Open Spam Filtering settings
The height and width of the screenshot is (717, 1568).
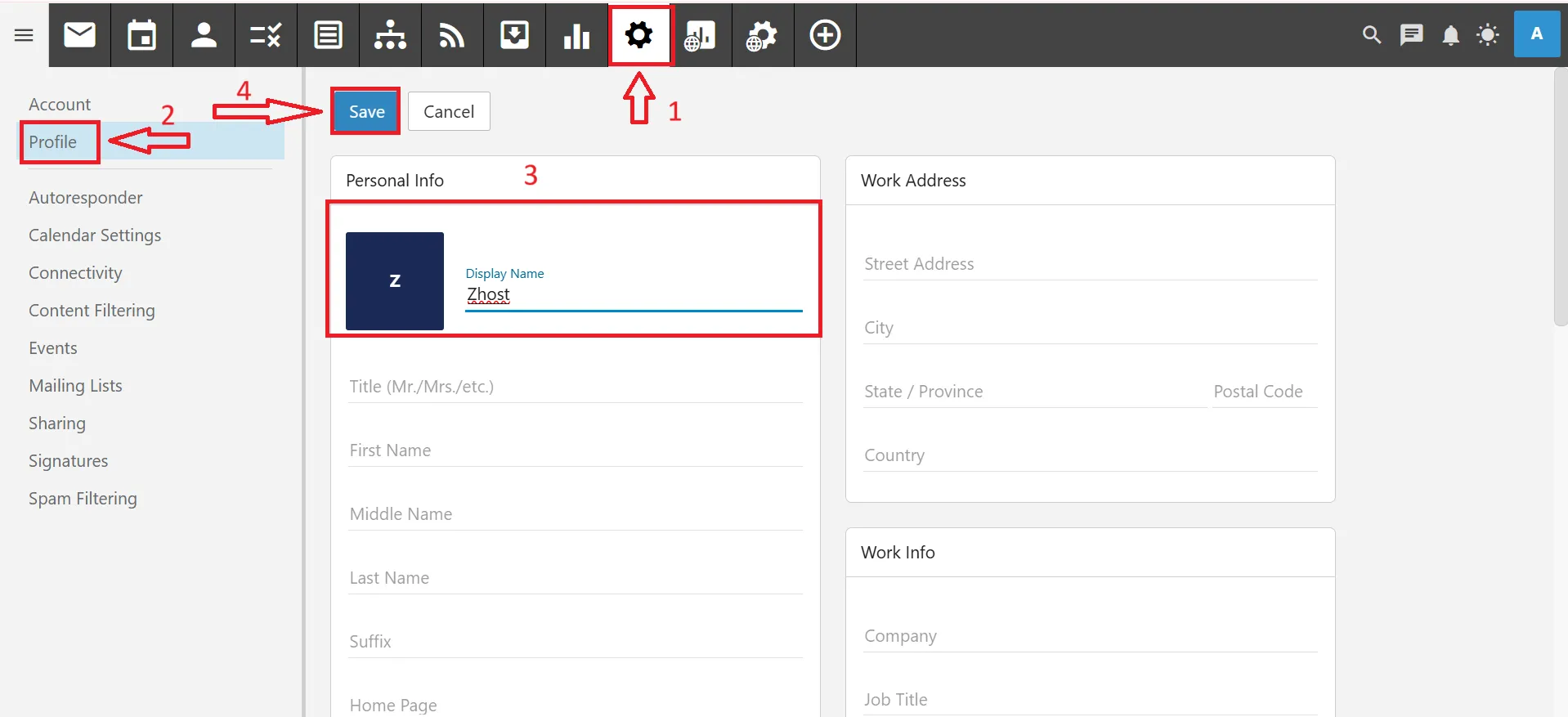pos(83,499)
